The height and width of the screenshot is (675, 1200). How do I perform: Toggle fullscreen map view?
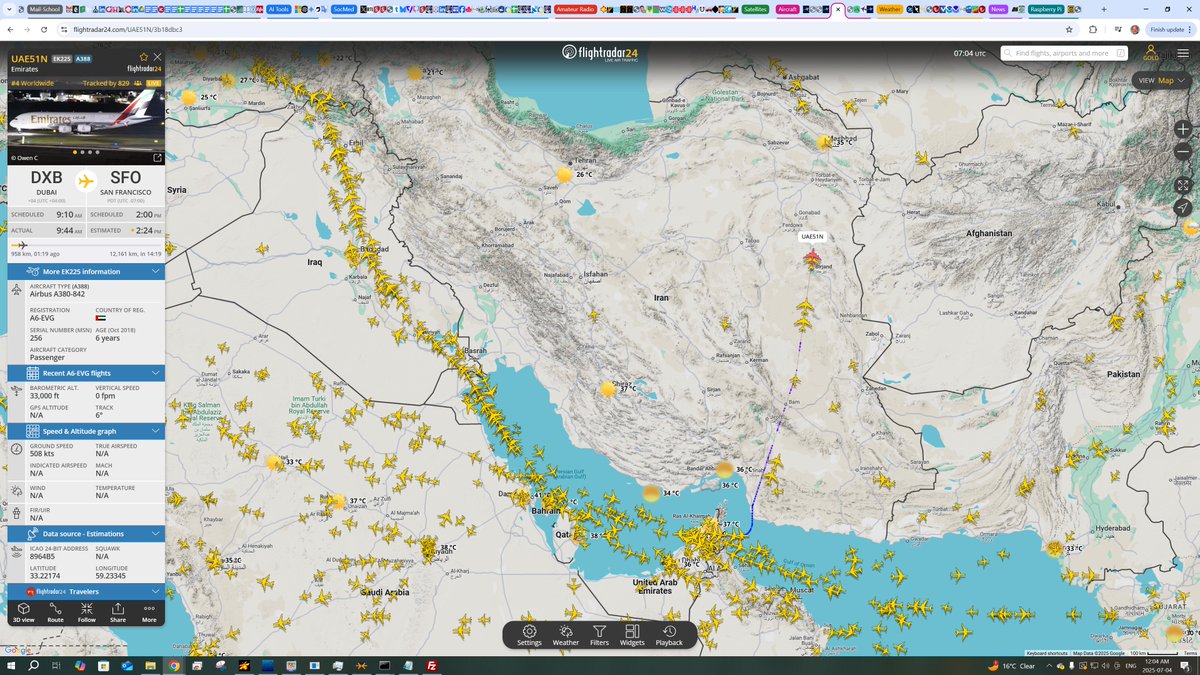click(x=1183, y=185)
